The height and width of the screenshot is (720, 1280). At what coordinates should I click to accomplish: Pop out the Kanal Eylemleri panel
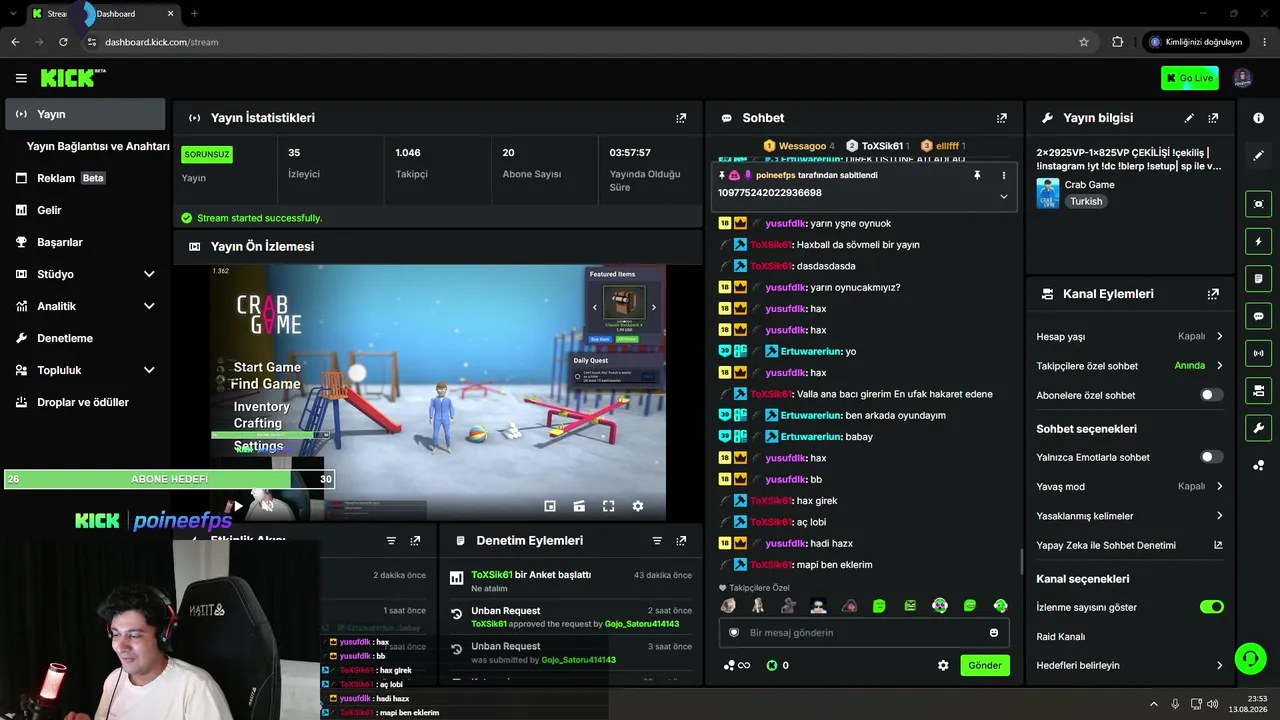(1213, 294)
